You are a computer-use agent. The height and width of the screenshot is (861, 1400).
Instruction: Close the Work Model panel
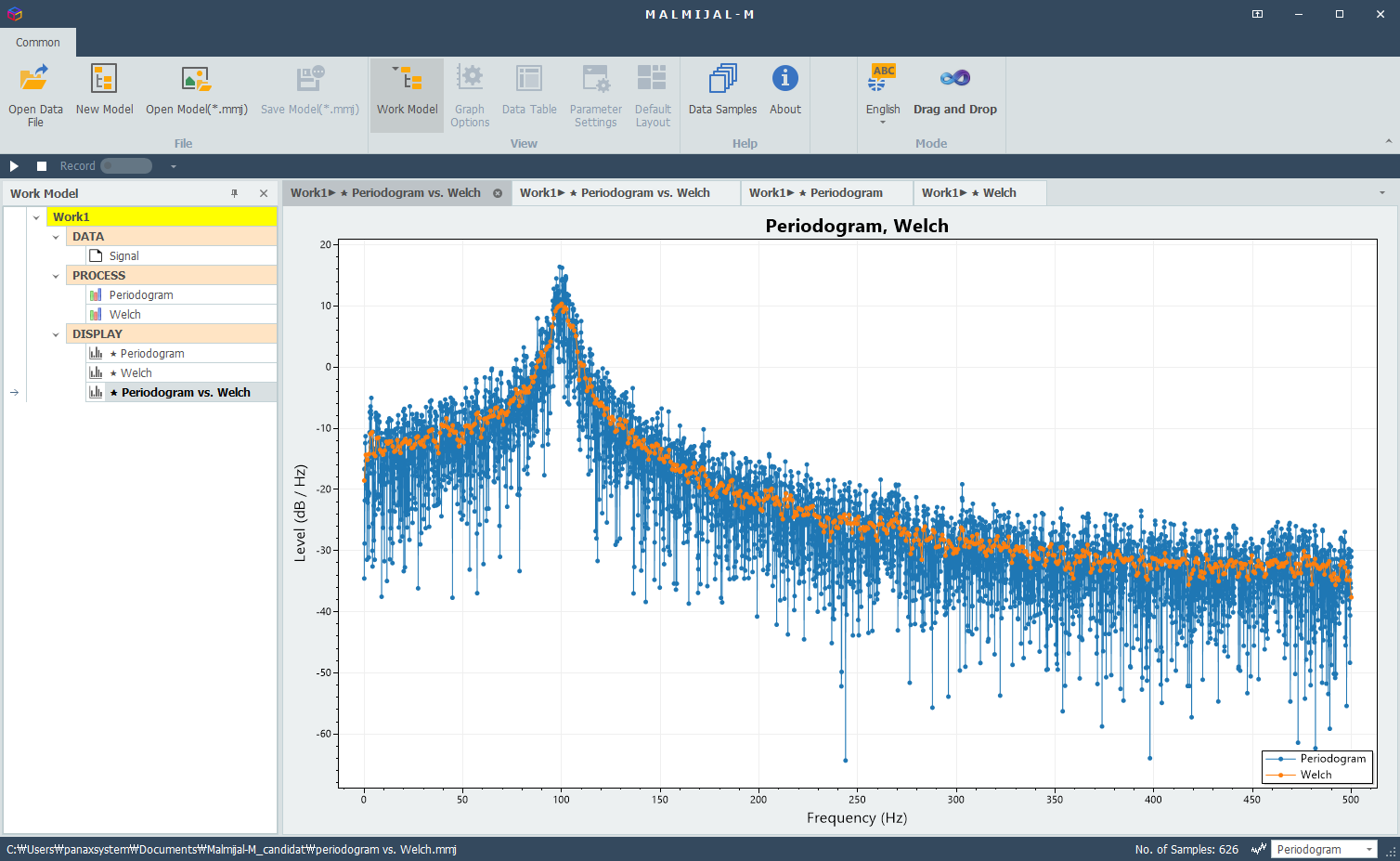click(x=264, y=193)
